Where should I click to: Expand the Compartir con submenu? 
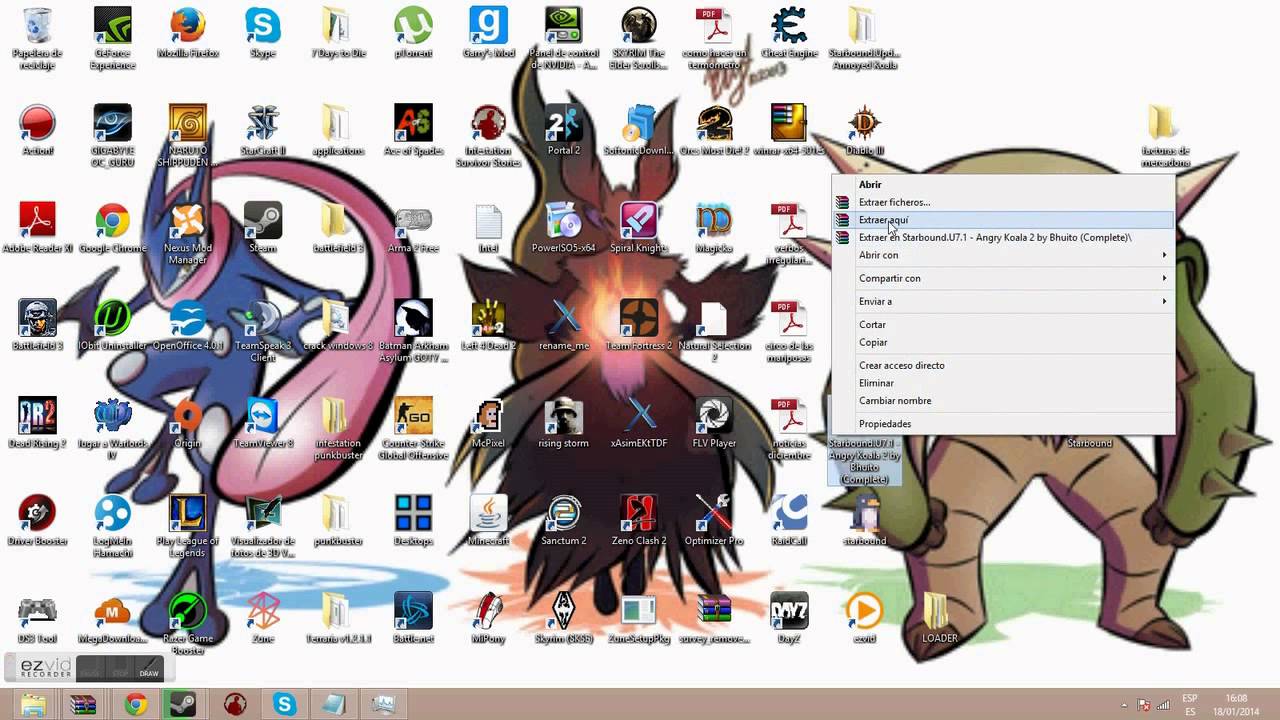tap(1003, 278)
